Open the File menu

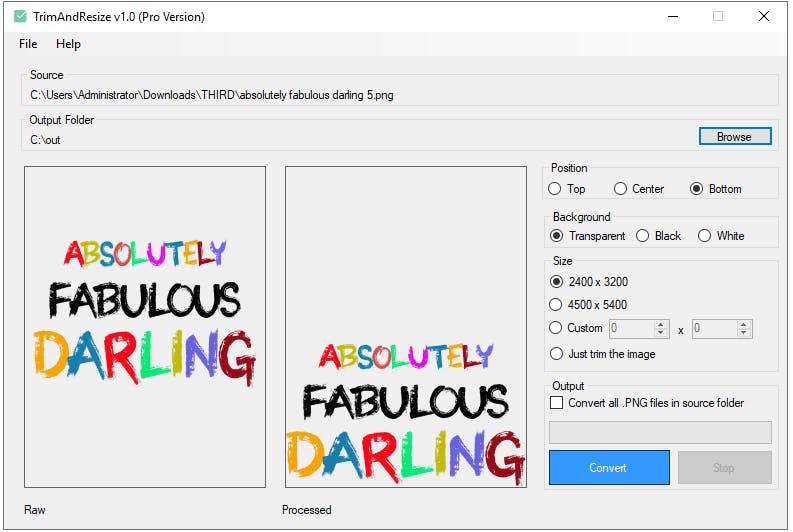coord(28,44)
